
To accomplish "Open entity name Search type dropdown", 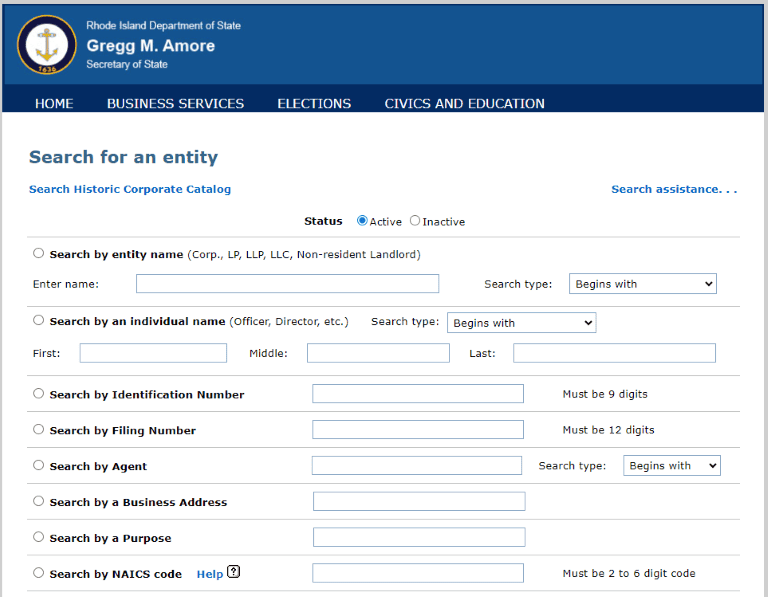I will pos(642,284).
